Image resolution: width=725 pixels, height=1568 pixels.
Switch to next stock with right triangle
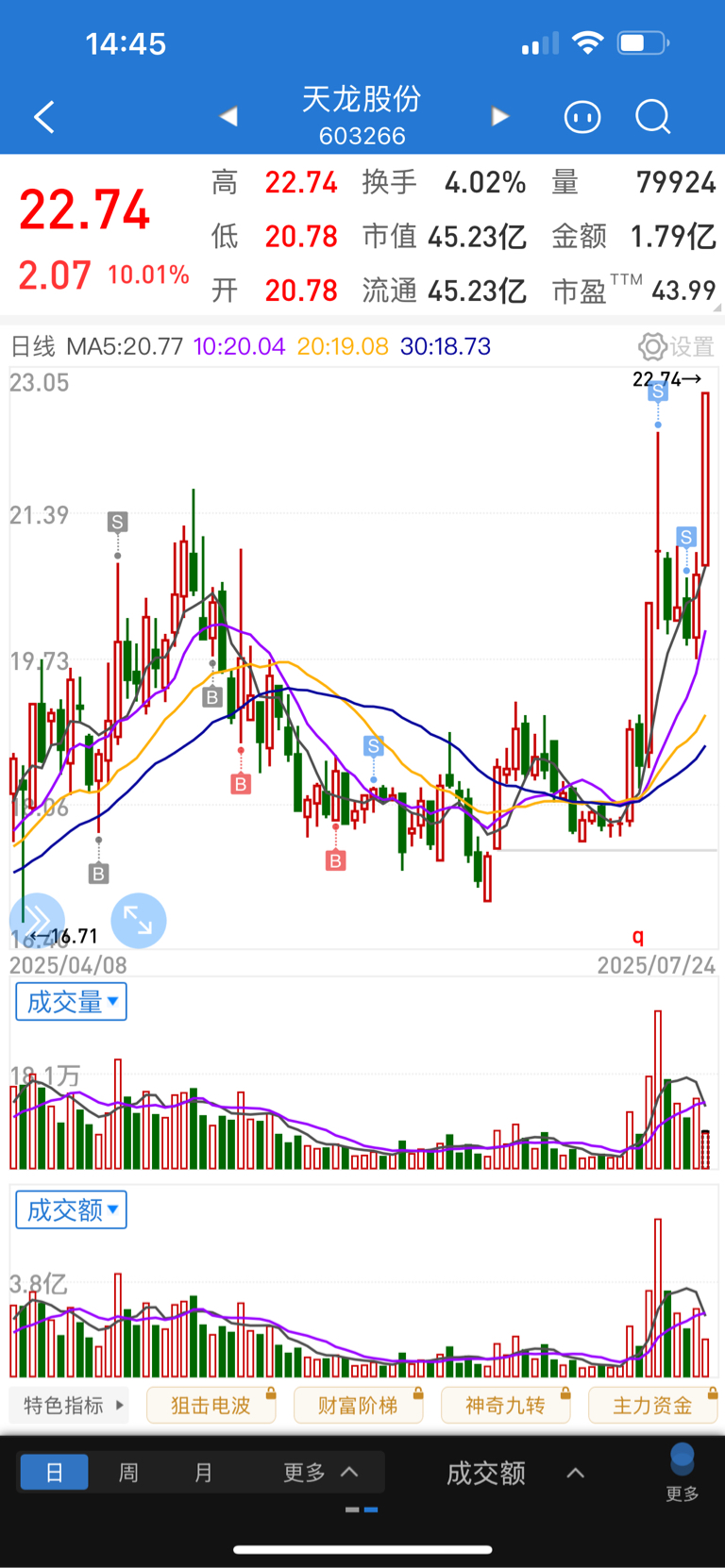(500, 116)
